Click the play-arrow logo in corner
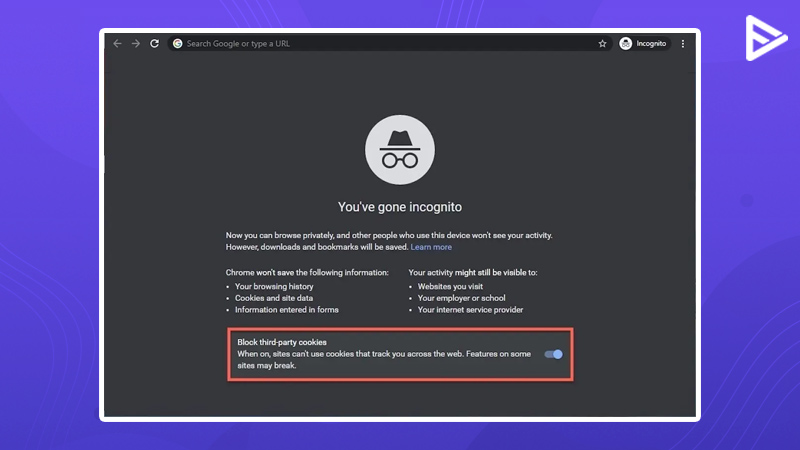This screenshot has height=450, width=800. click(765, 38)
